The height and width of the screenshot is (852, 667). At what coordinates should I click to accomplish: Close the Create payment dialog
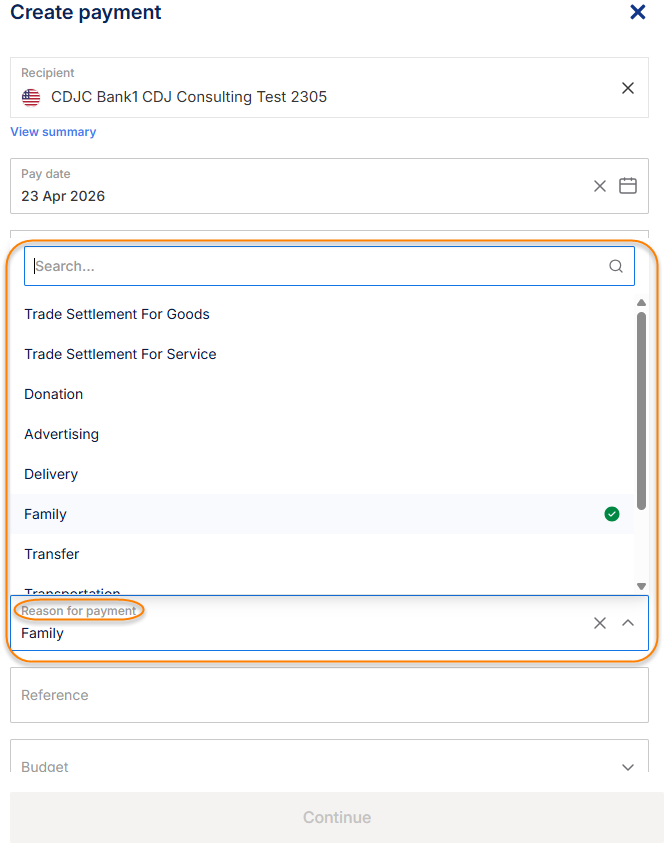637,12
